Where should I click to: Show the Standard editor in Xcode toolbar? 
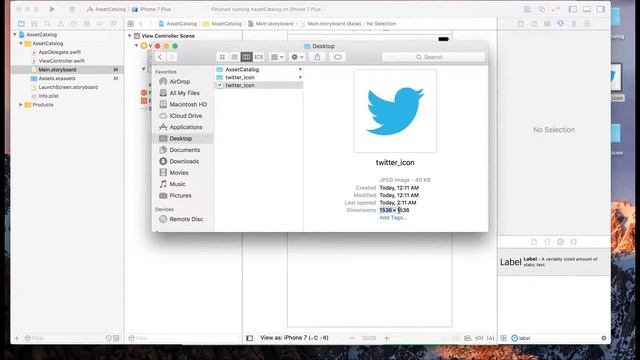(x=527, y=9)
